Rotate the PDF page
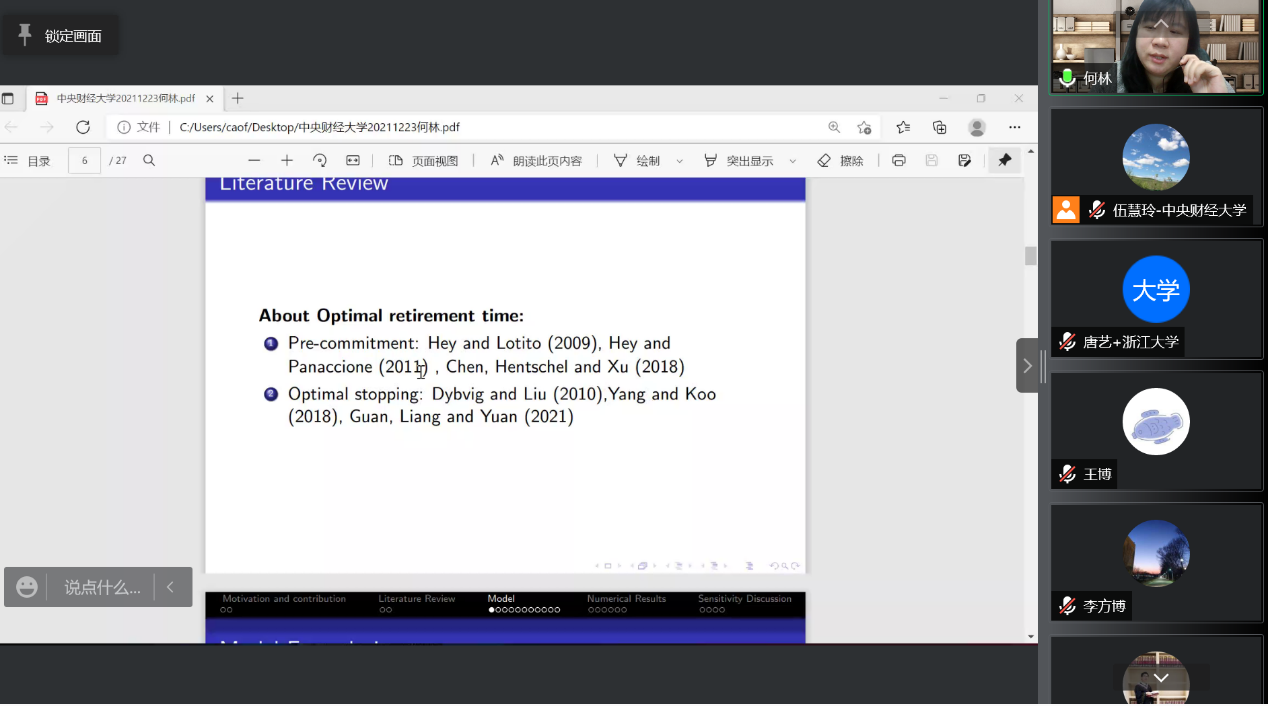This screenshot has height=706, width=1268. [x=320, y=161]
